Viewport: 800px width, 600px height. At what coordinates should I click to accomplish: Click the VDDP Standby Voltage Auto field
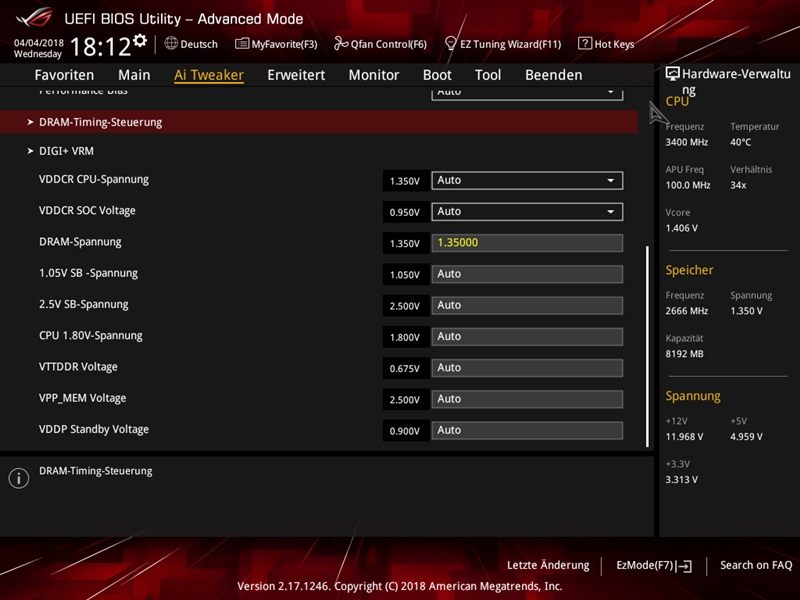(x=527, y=430)
